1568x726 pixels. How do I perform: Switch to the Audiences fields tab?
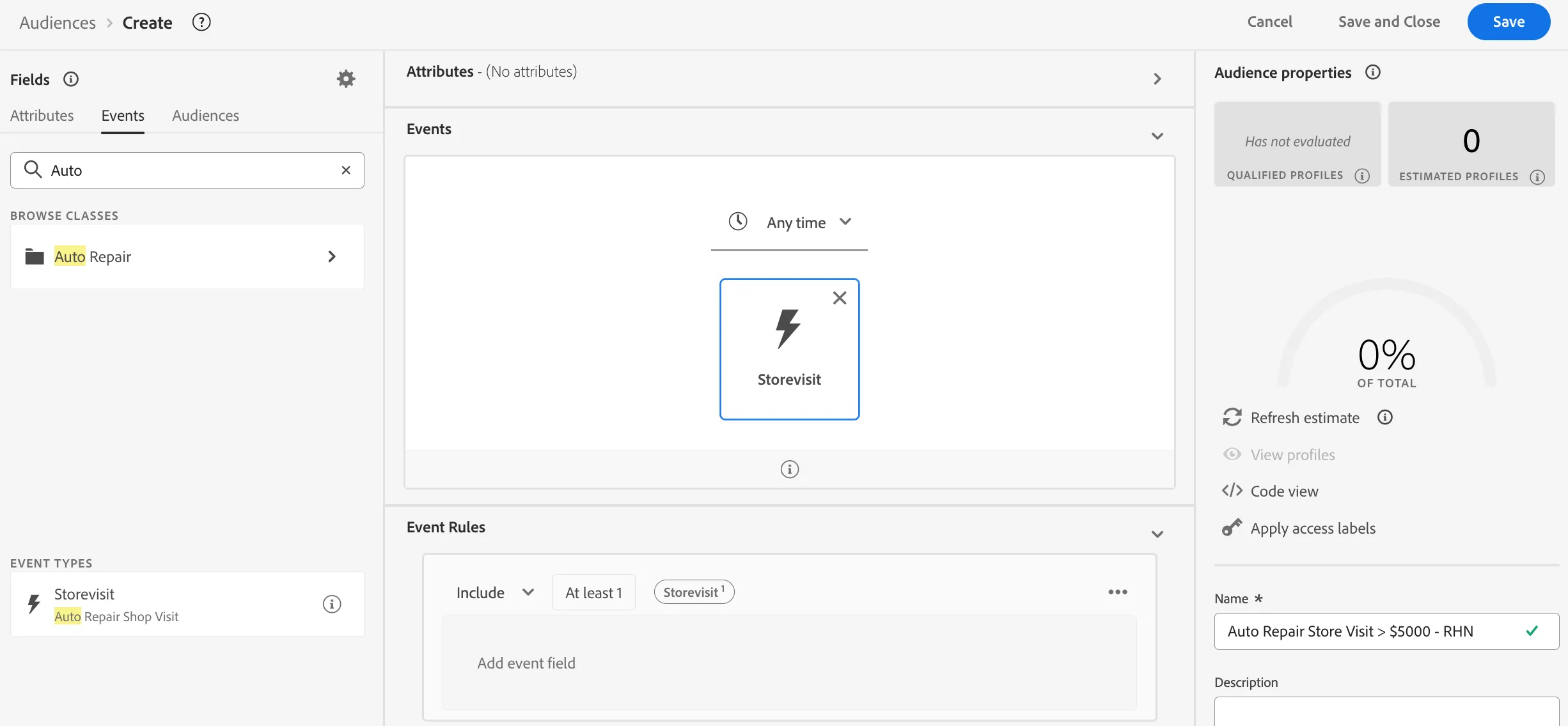(205, 116)
